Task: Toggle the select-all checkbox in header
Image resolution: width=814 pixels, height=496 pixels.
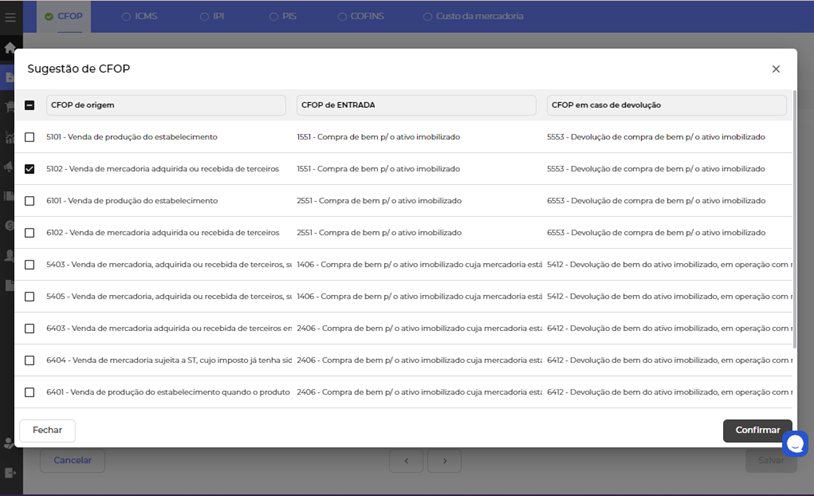Action: point(29,105)
